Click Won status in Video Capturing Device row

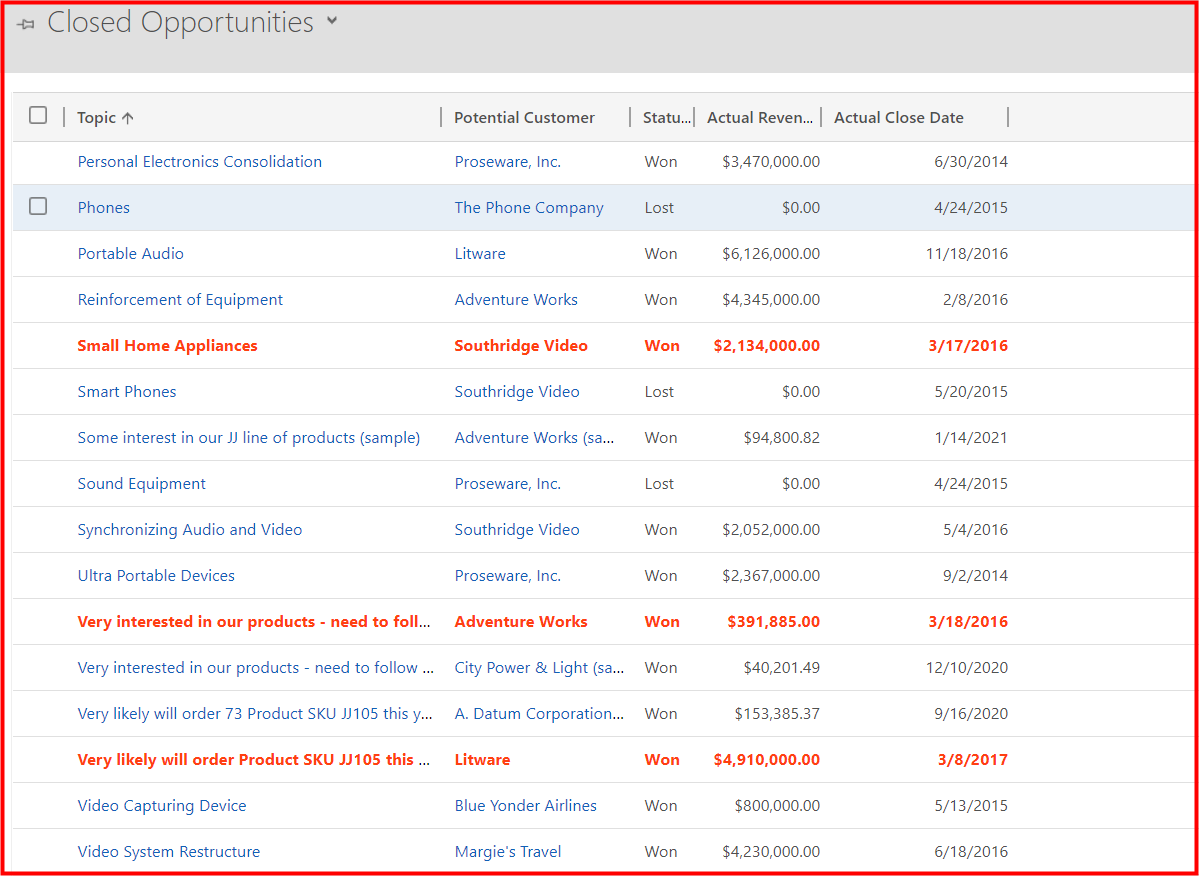tap(661, 806)
